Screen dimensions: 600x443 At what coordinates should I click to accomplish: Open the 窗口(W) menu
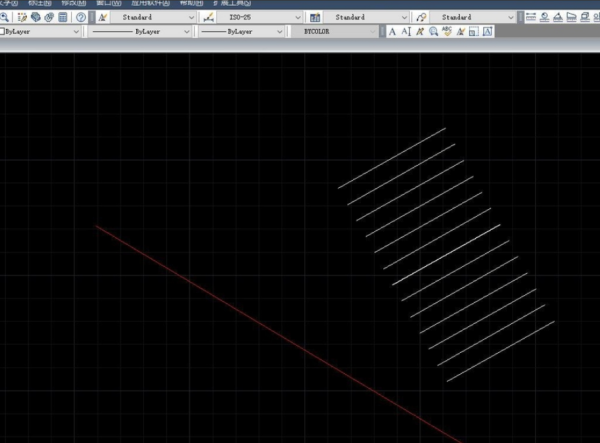(109, 3)
